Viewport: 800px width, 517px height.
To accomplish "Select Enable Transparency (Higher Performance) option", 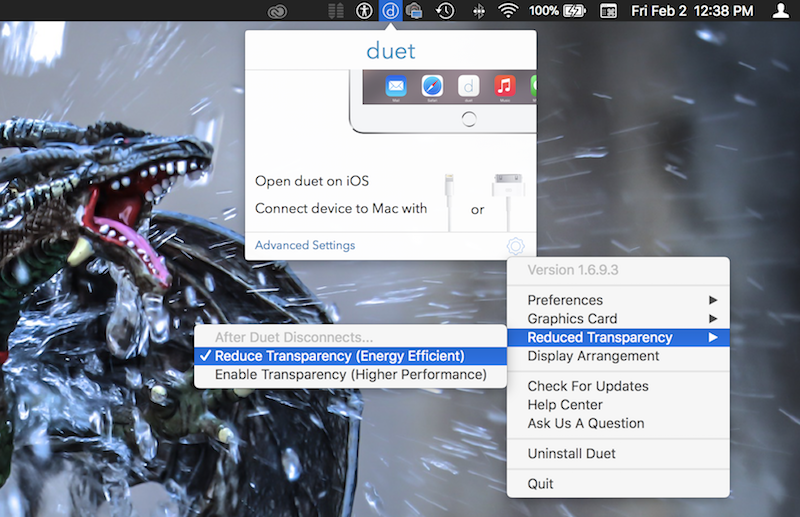I will click(x=351, y=375).
